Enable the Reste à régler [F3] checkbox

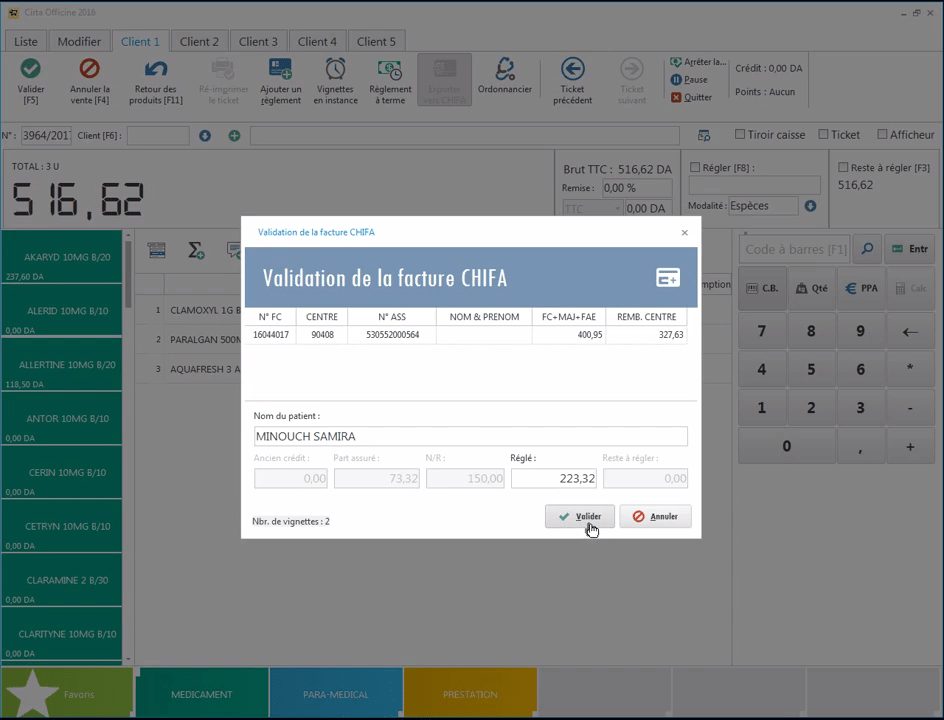pos(843,167)
